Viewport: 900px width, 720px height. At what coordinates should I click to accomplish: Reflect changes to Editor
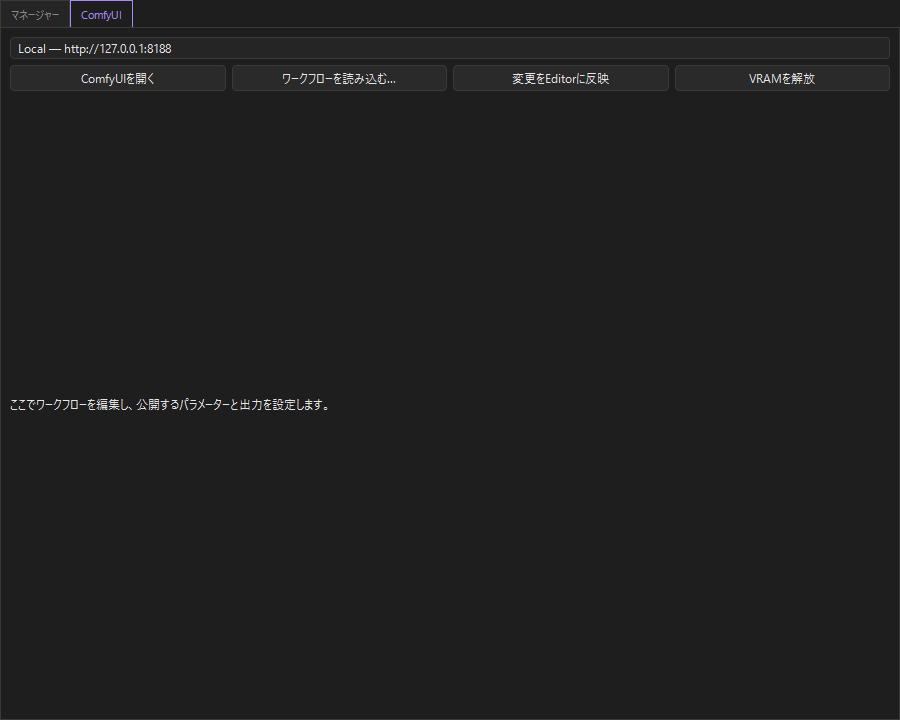[561, 78]
